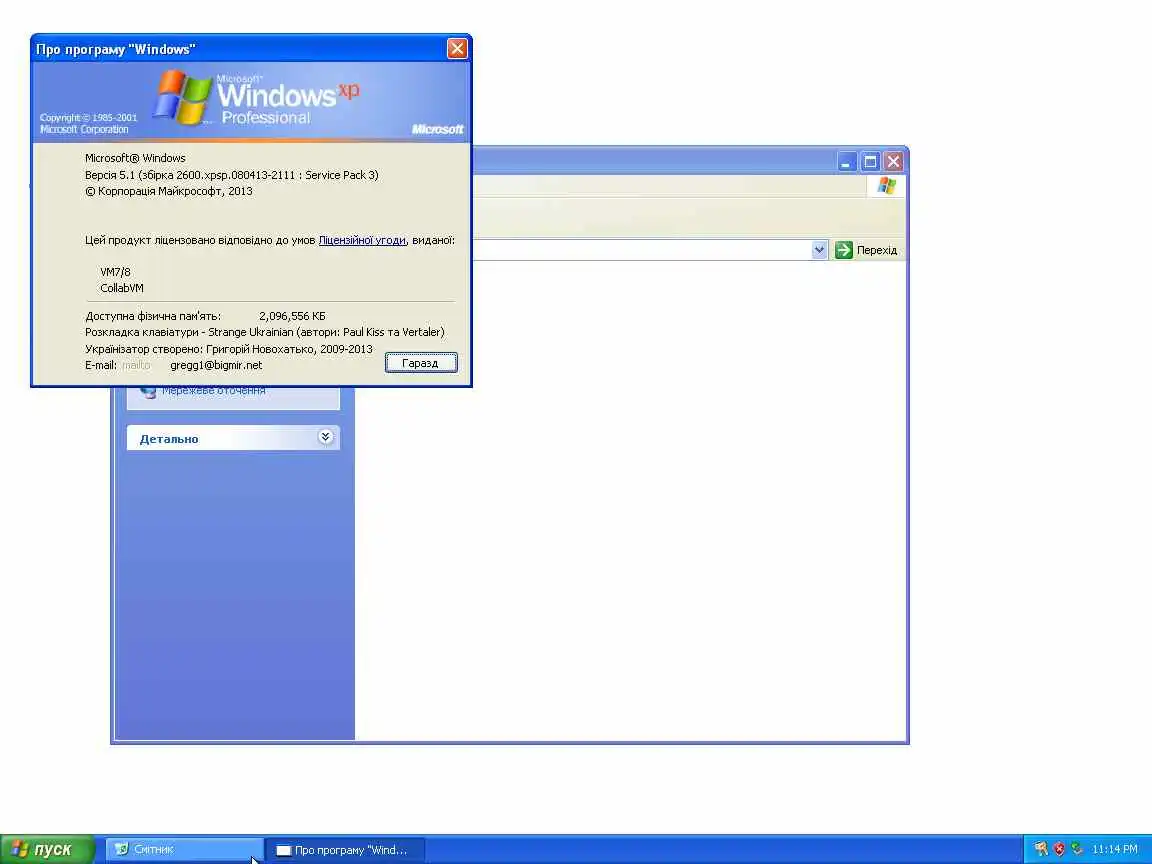The height and width of the screenshot is (864, 1152).
Task: Open the Ліцензійної угоди license link
Action: point(362,240)
